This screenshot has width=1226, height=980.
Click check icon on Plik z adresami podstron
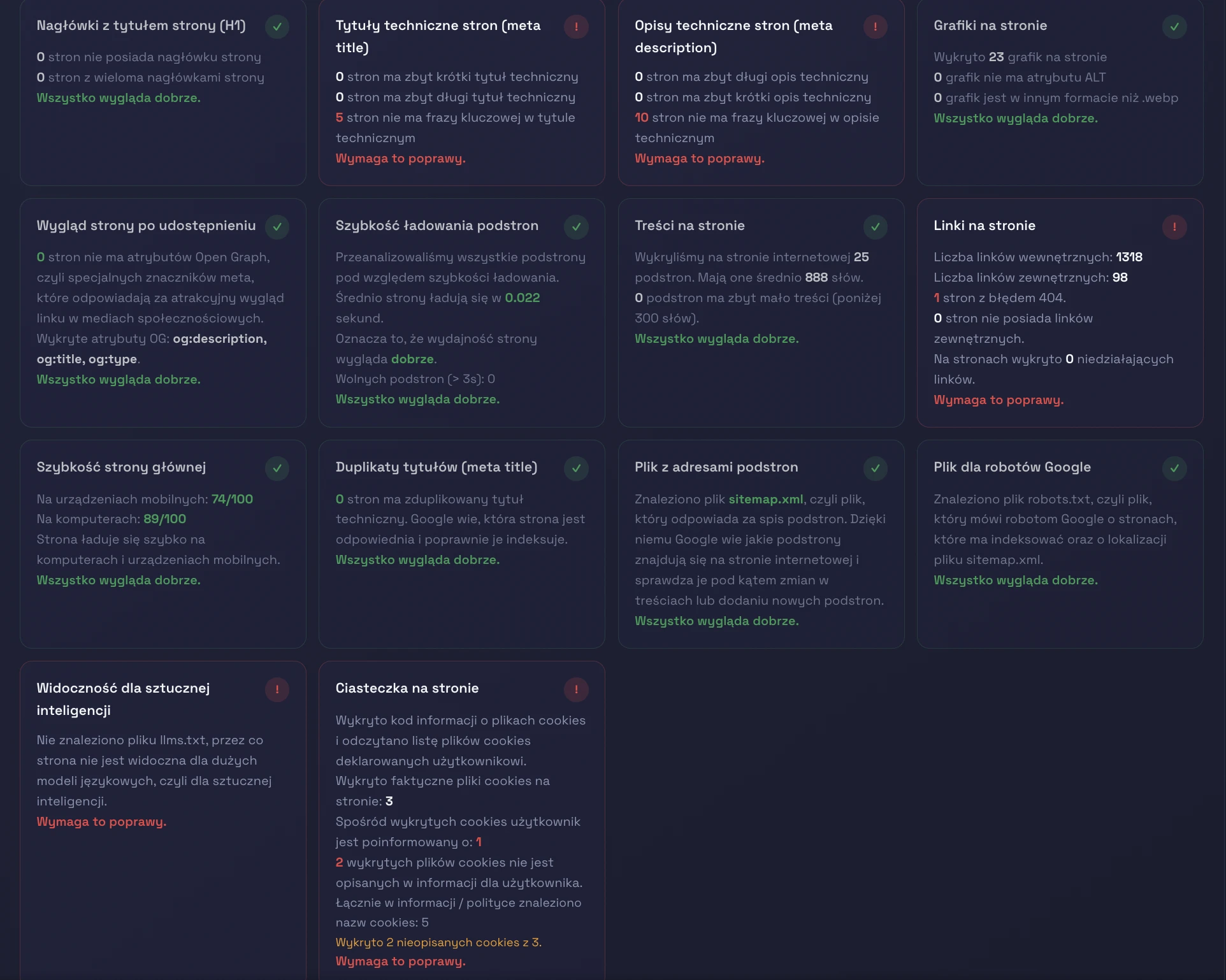pyautogui.click(x=875, y=468)
